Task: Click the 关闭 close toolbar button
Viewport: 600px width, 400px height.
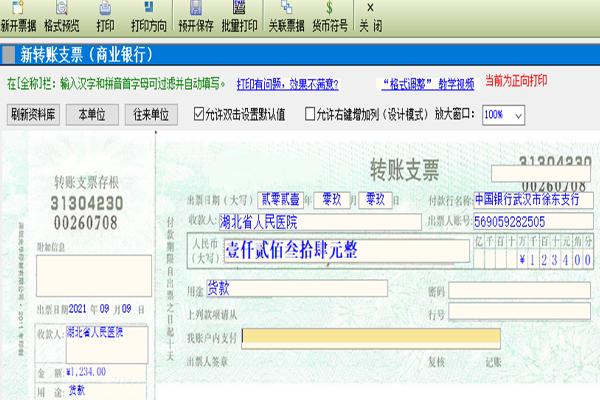Action: tap(370, 17)
